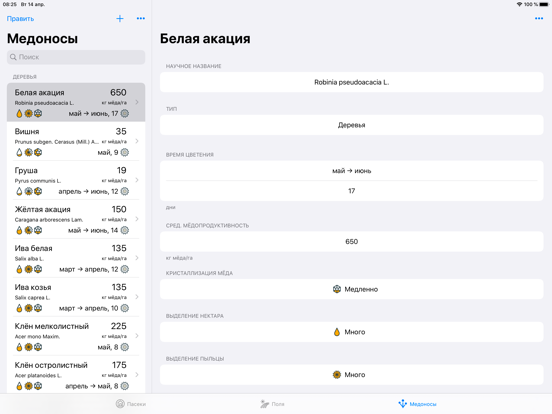
Task: Select the Жёлтая акация row
Action: coord(76,219)
